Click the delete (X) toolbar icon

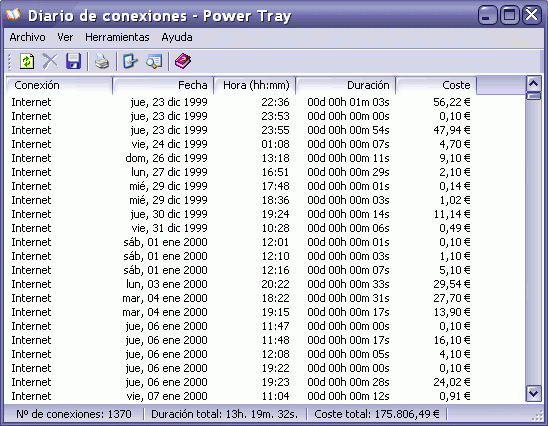(50, 62)
